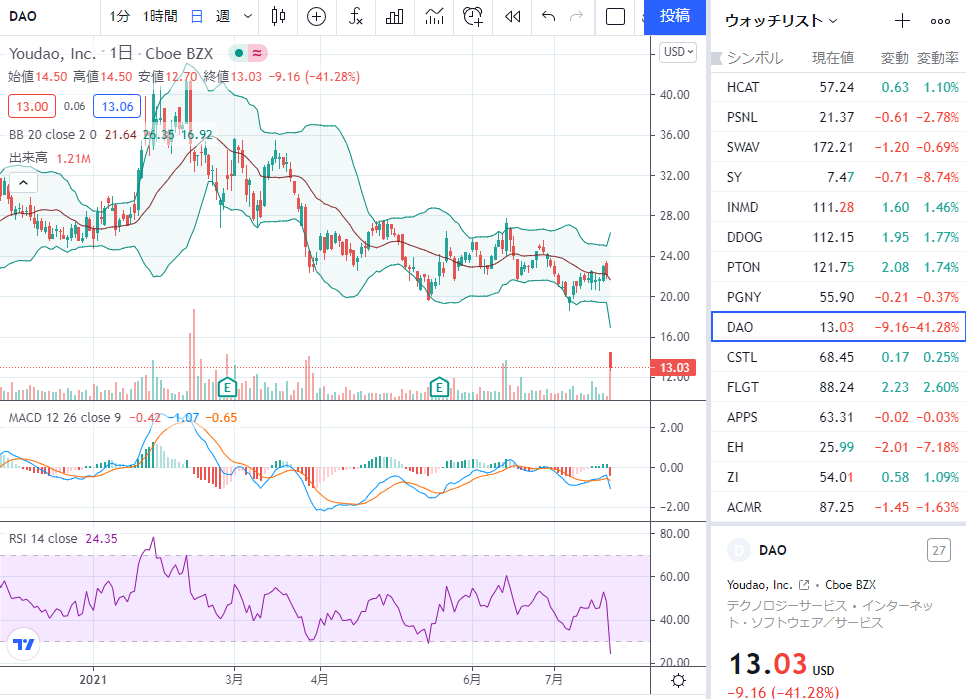Open the indicators fx menu
Screen dimensions: 966x699
click(x=355, y=17)
